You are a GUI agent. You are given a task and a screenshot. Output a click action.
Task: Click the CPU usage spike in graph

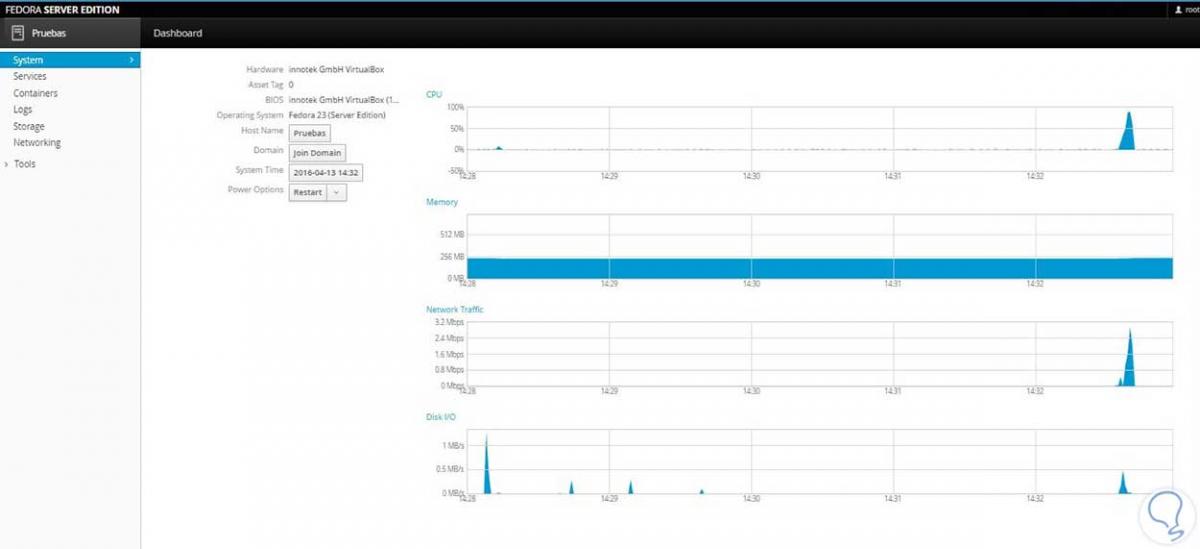(x=1129, y=133)
